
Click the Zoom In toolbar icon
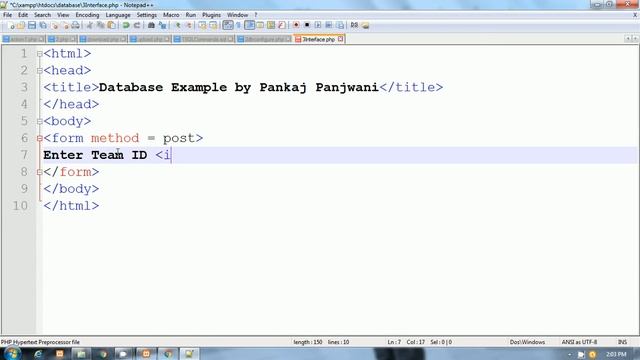(x=178, y=25)
